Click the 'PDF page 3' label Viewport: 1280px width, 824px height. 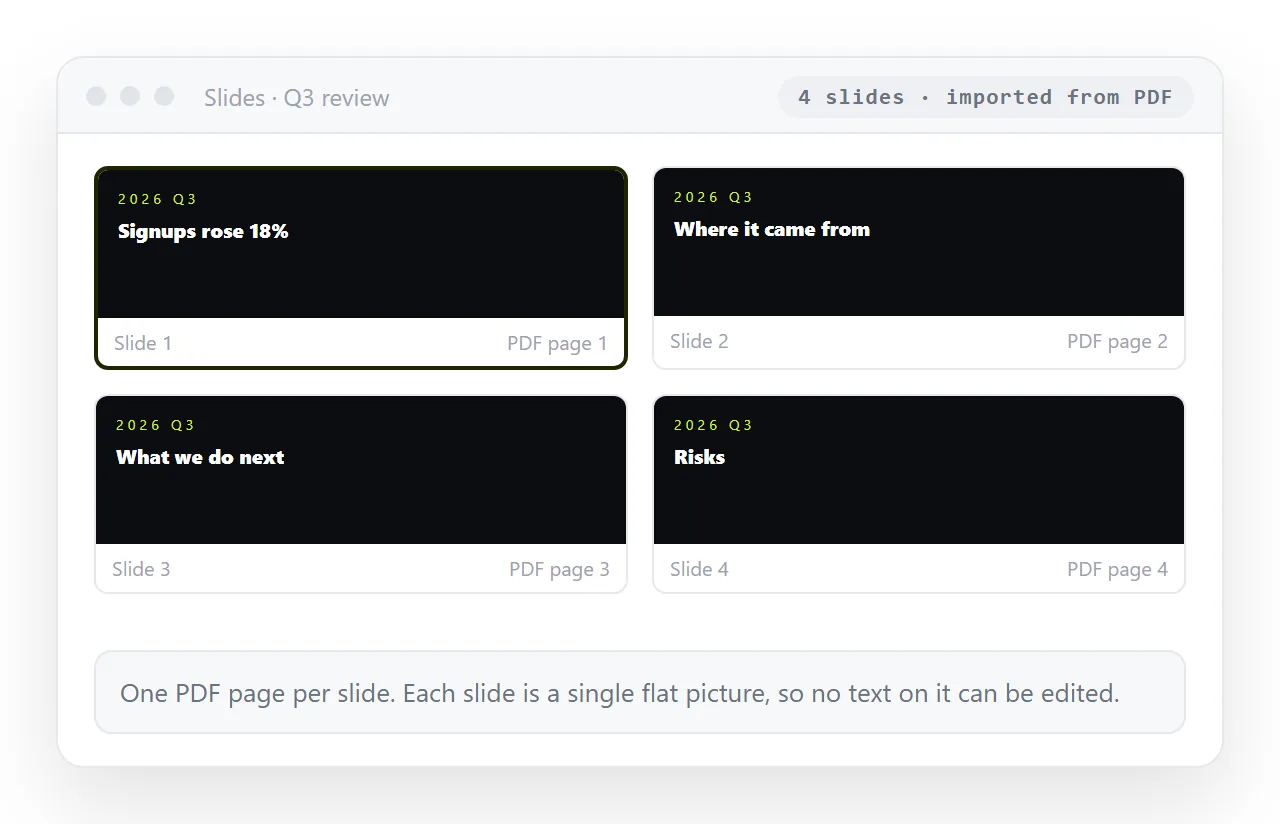click(559, 569)
